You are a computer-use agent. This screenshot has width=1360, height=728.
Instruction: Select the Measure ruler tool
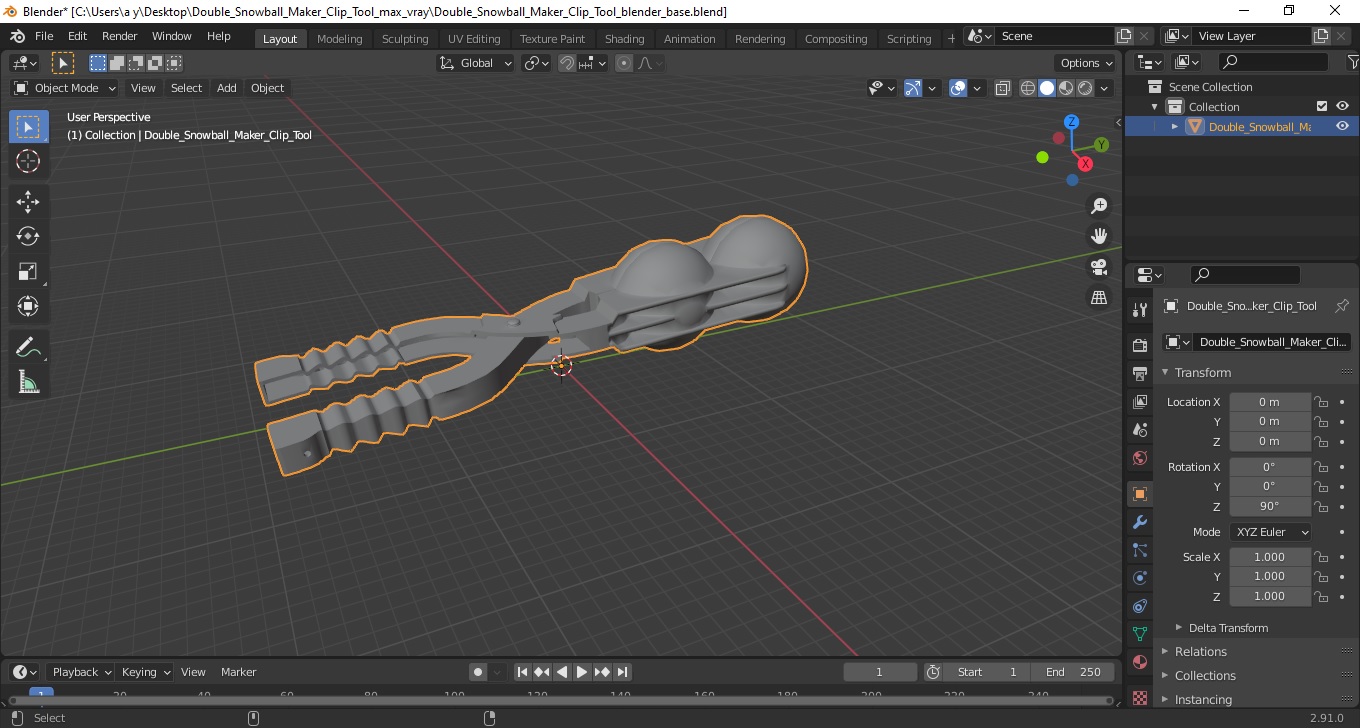(x=28, y=382)
